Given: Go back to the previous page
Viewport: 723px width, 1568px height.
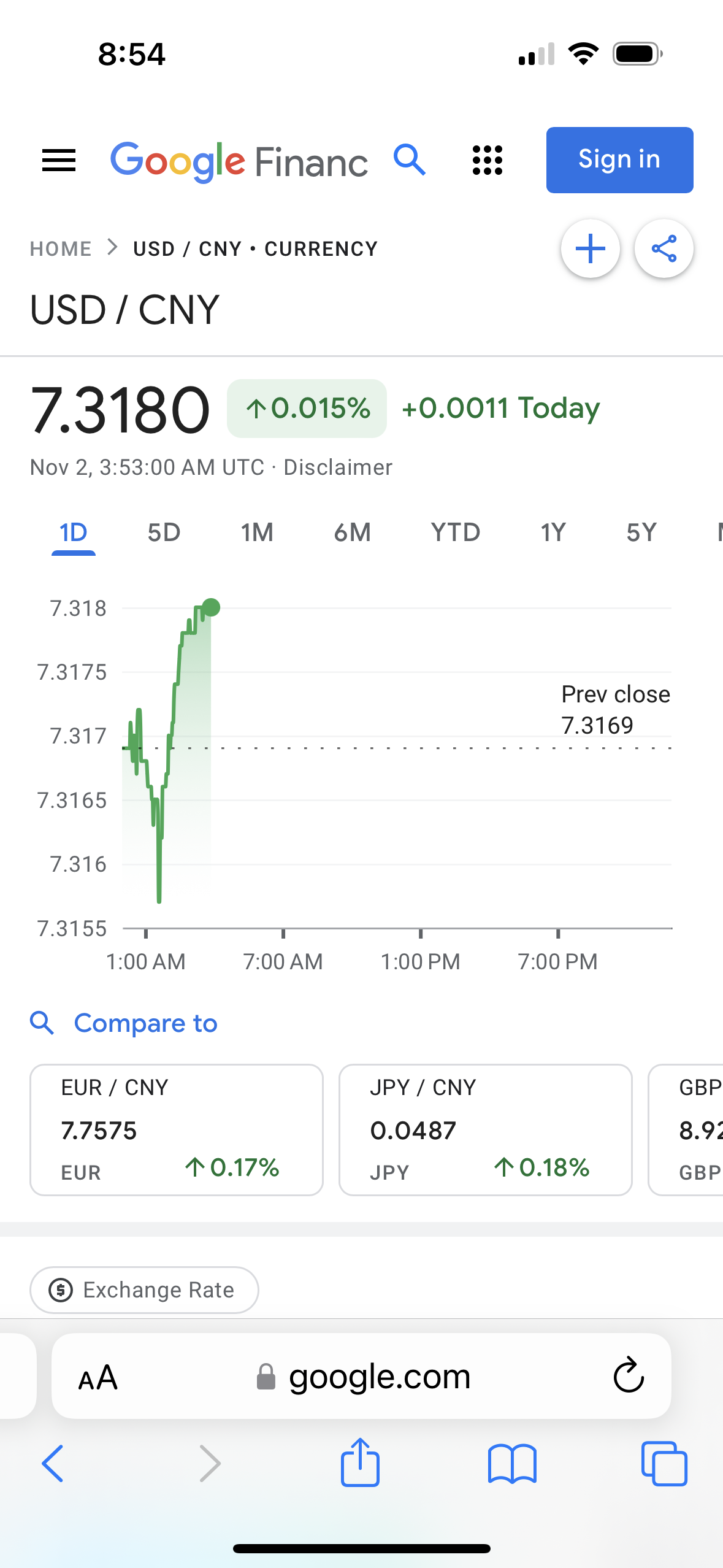Looking at the screenshot, I should [53, 1464].
